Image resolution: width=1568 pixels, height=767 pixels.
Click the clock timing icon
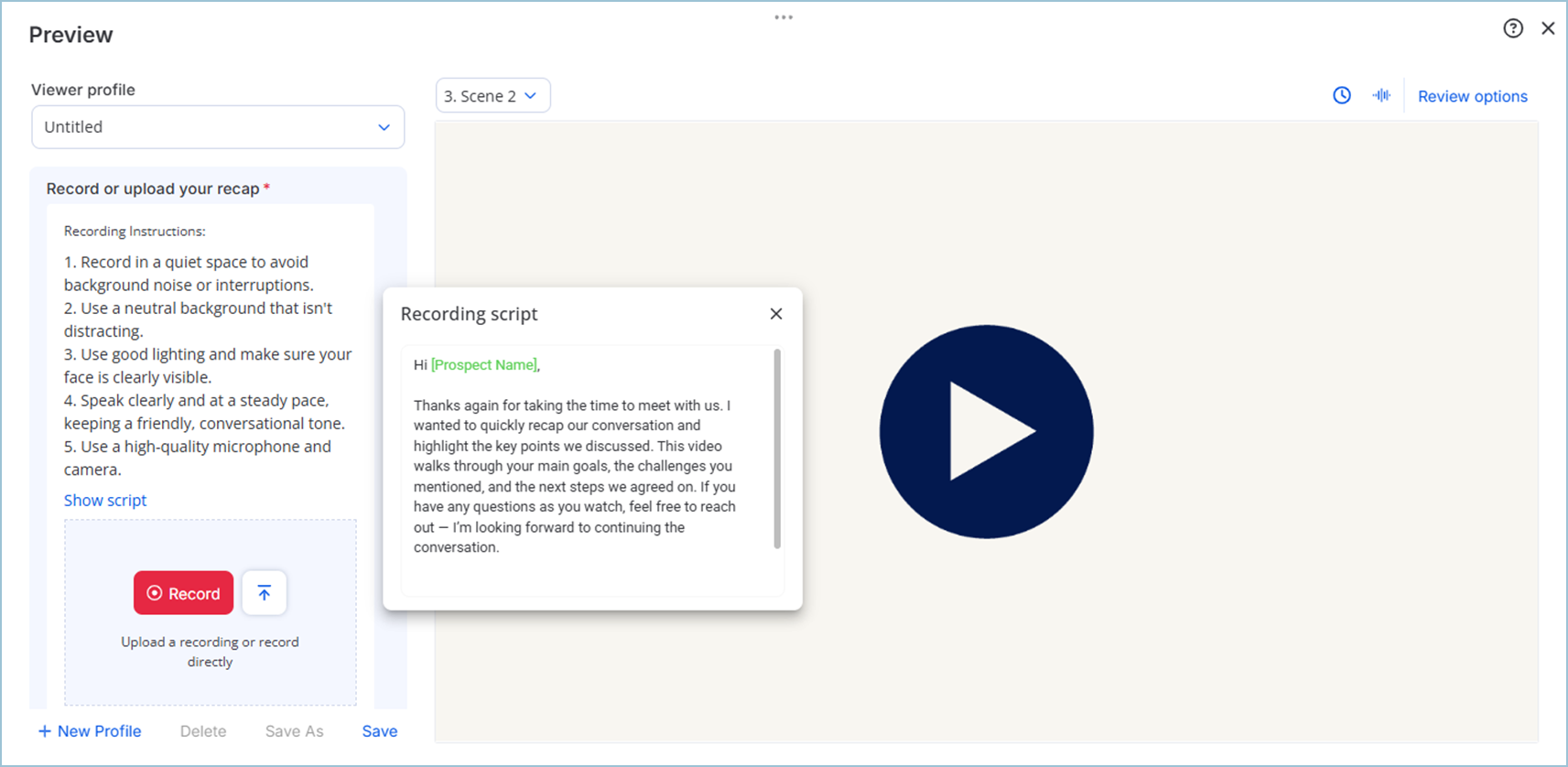click(1342, 95)
